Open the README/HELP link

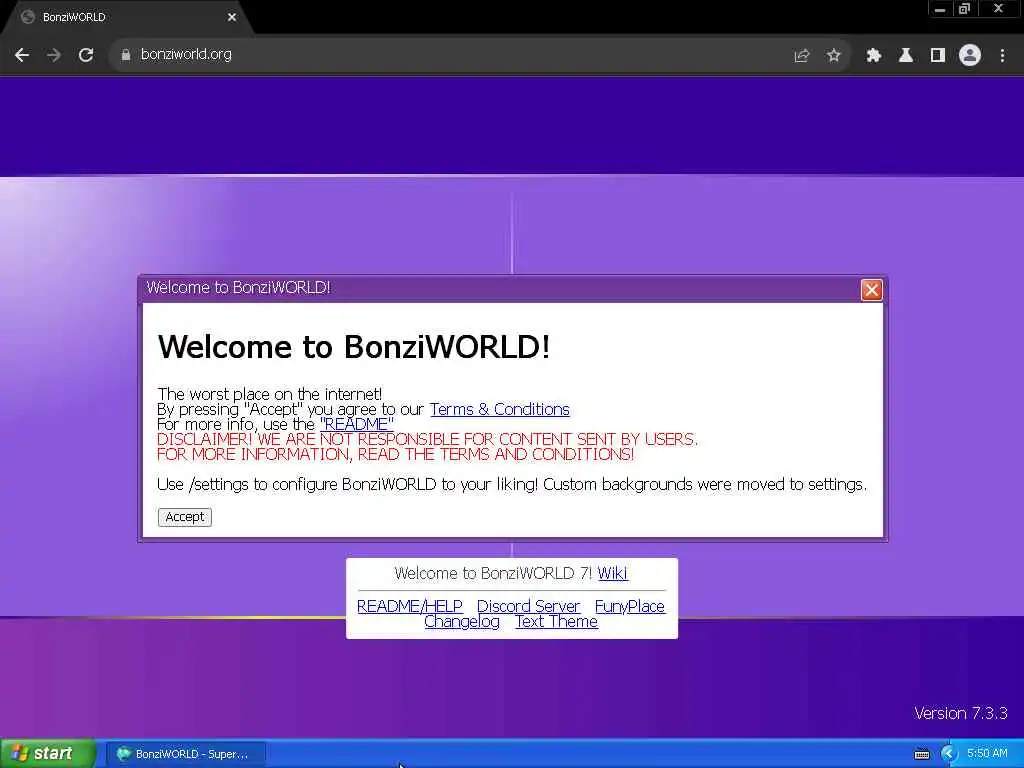(409, 606)
